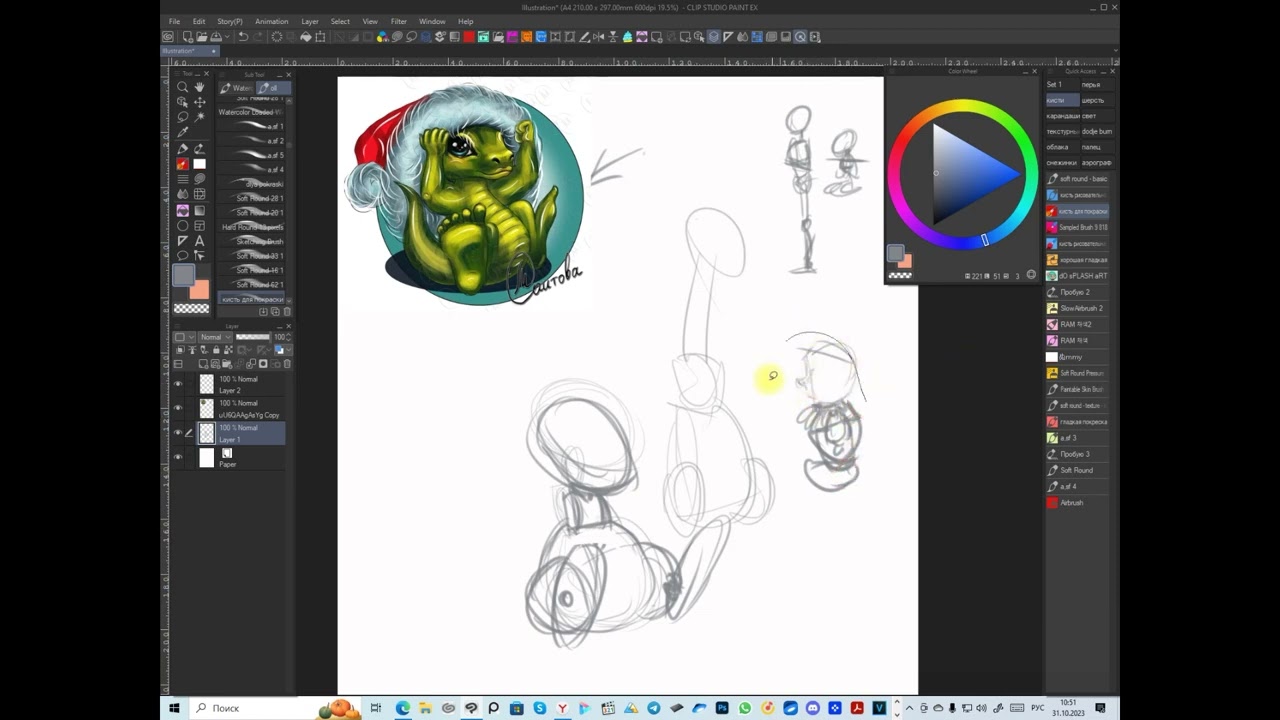Click the hue ring of the color wheel
The height and width of the screenshot is (720, 1280).
pos(961,107)
